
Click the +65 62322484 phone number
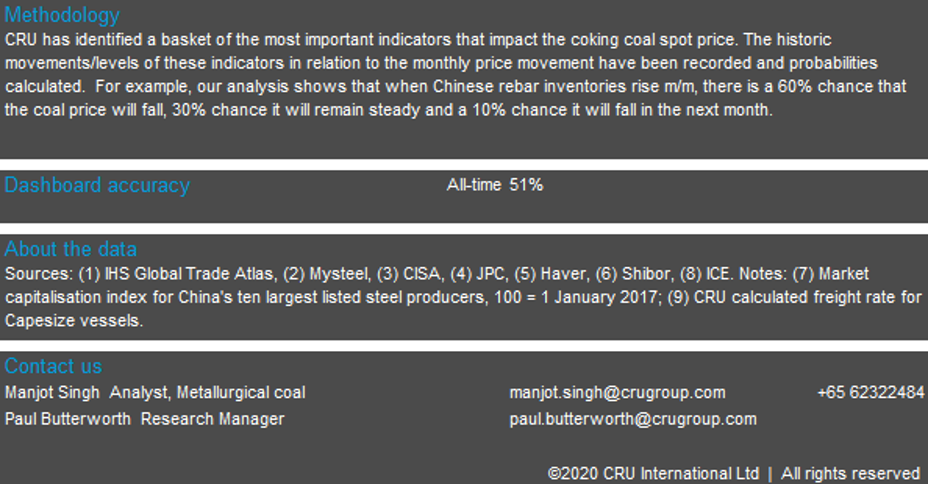(x=870, y=393)
